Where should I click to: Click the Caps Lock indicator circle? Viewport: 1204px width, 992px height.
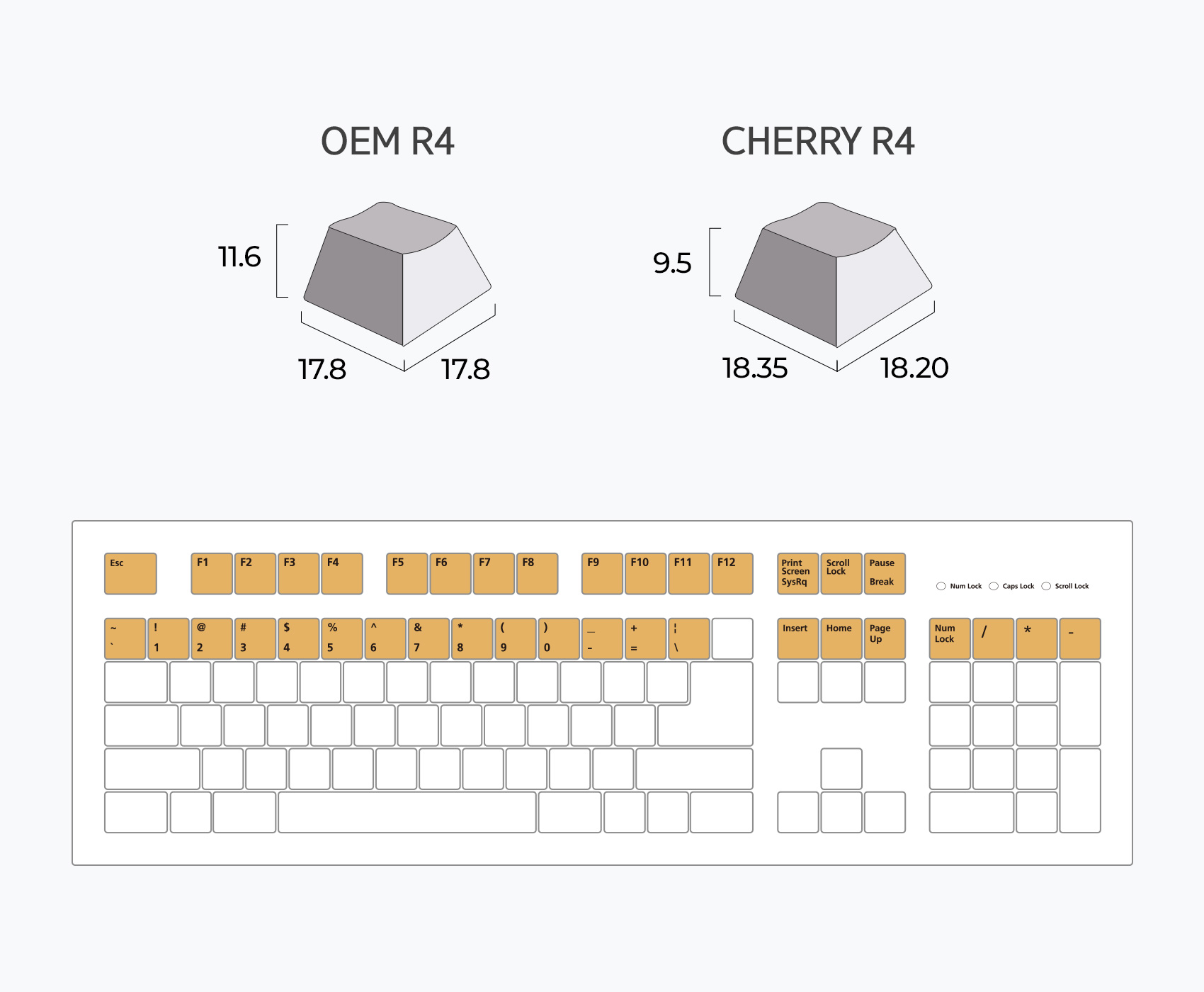pos(994,586)
